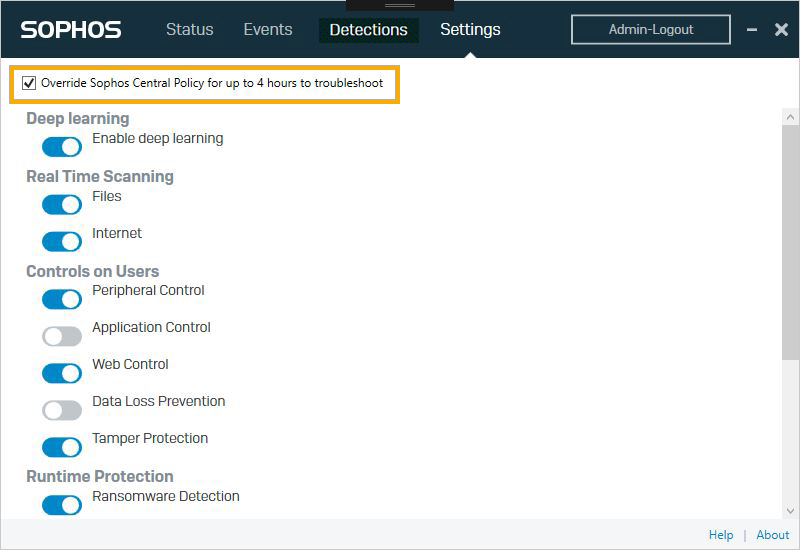Click the scrollbar down arrow
The image size is (800, 550).
[x=790, y=510]
